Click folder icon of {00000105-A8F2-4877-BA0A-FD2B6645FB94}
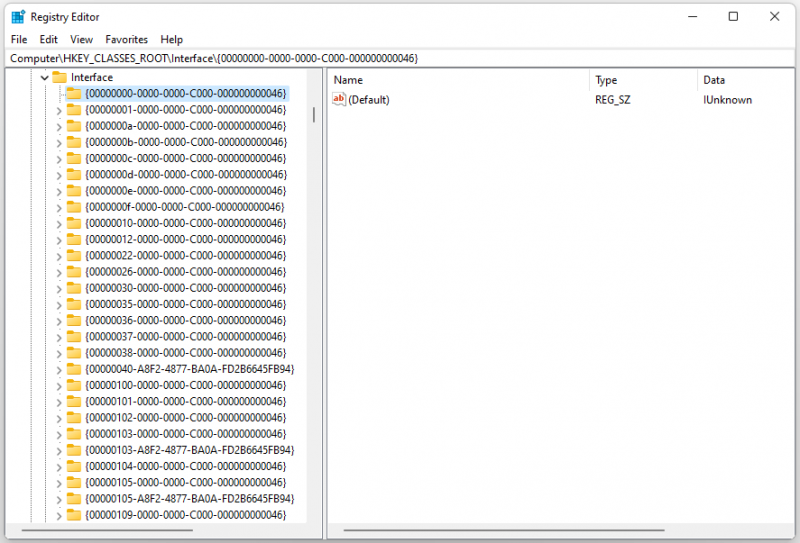Viewport: 800px width, 543px height. click(74, 499)
